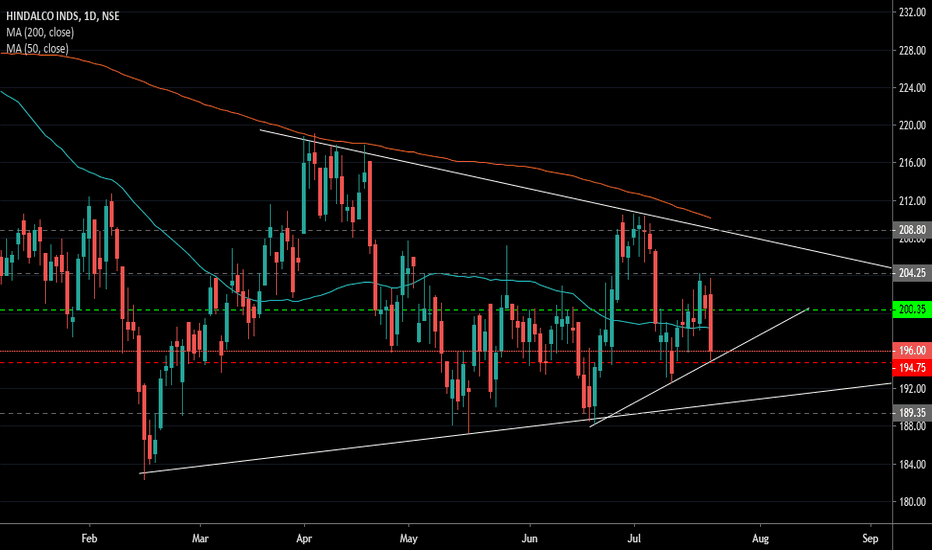932x550 pixels.
Task: Click the February low candle near 183
Action: [144, 412]
